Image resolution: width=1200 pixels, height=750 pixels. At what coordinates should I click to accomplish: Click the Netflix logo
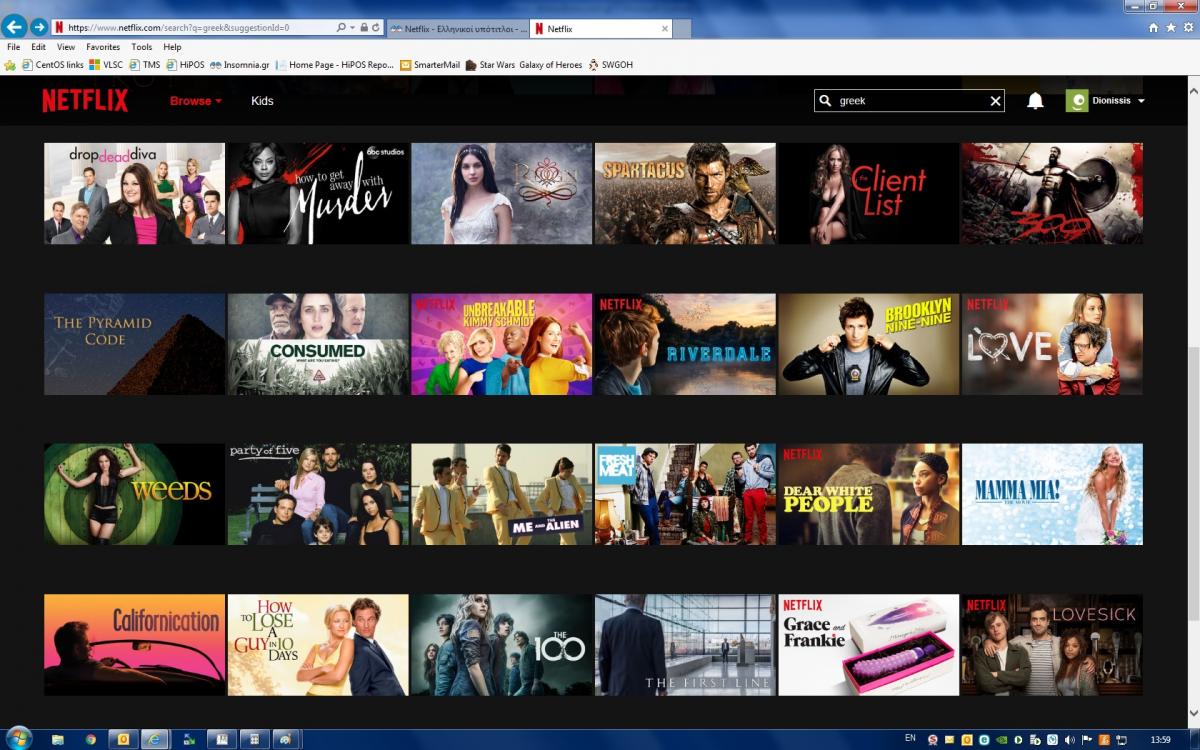[85, 100]
